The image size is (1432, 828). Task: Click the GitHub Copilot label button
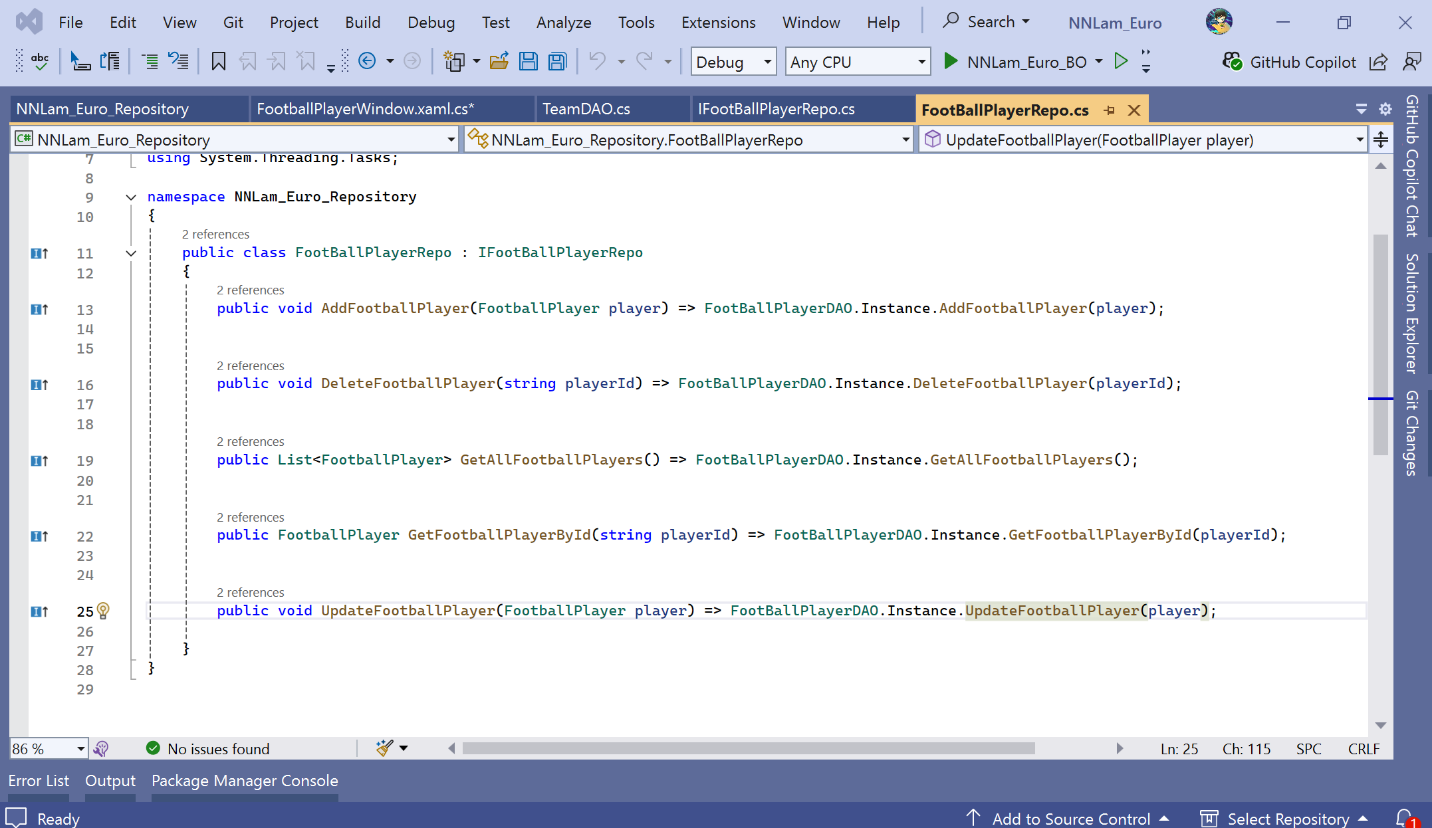click(x=1303, y=62)
